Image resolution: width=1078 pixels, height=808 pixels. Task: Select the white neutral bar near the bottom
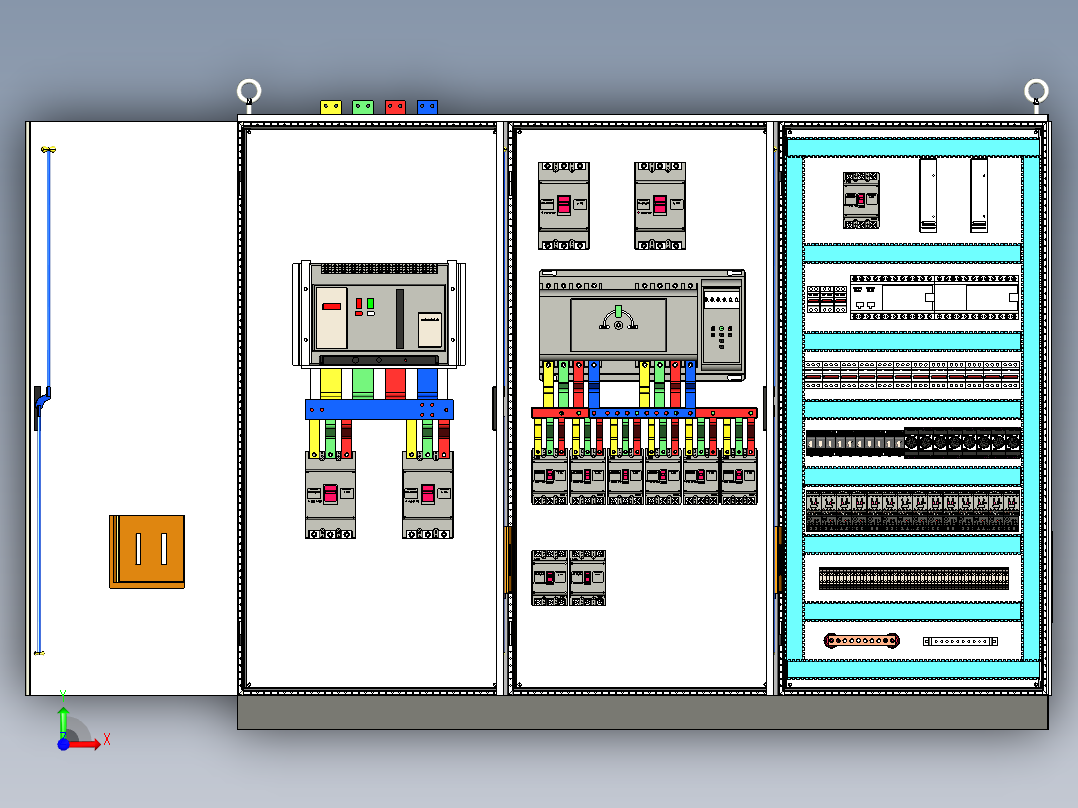click(960, 642)
